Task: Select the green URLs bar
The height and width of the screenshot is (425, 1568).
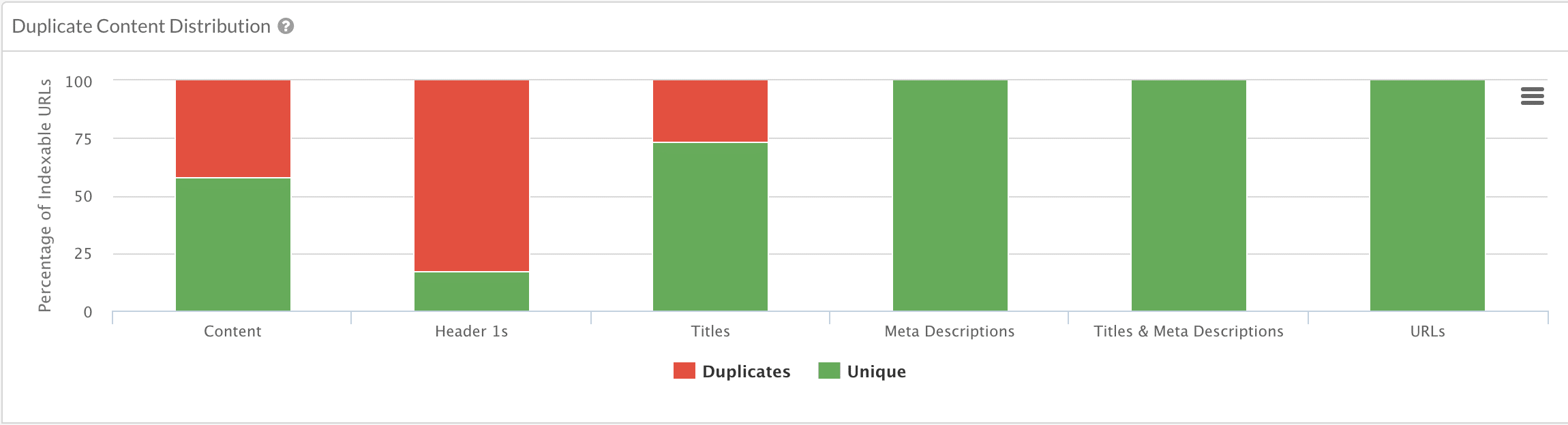Action: [x=1427, y=195]
